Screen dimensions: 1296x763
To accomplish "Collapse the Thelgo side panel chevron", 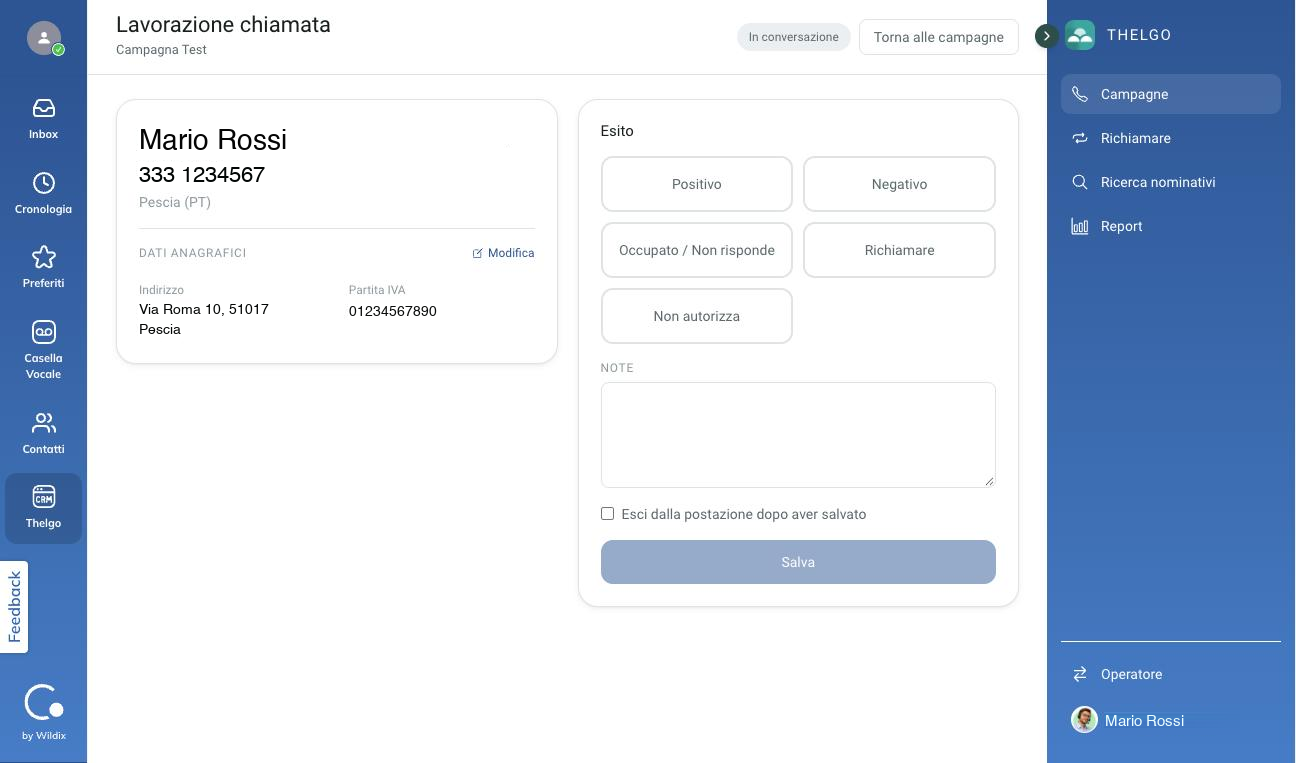I will [1046, 36].
